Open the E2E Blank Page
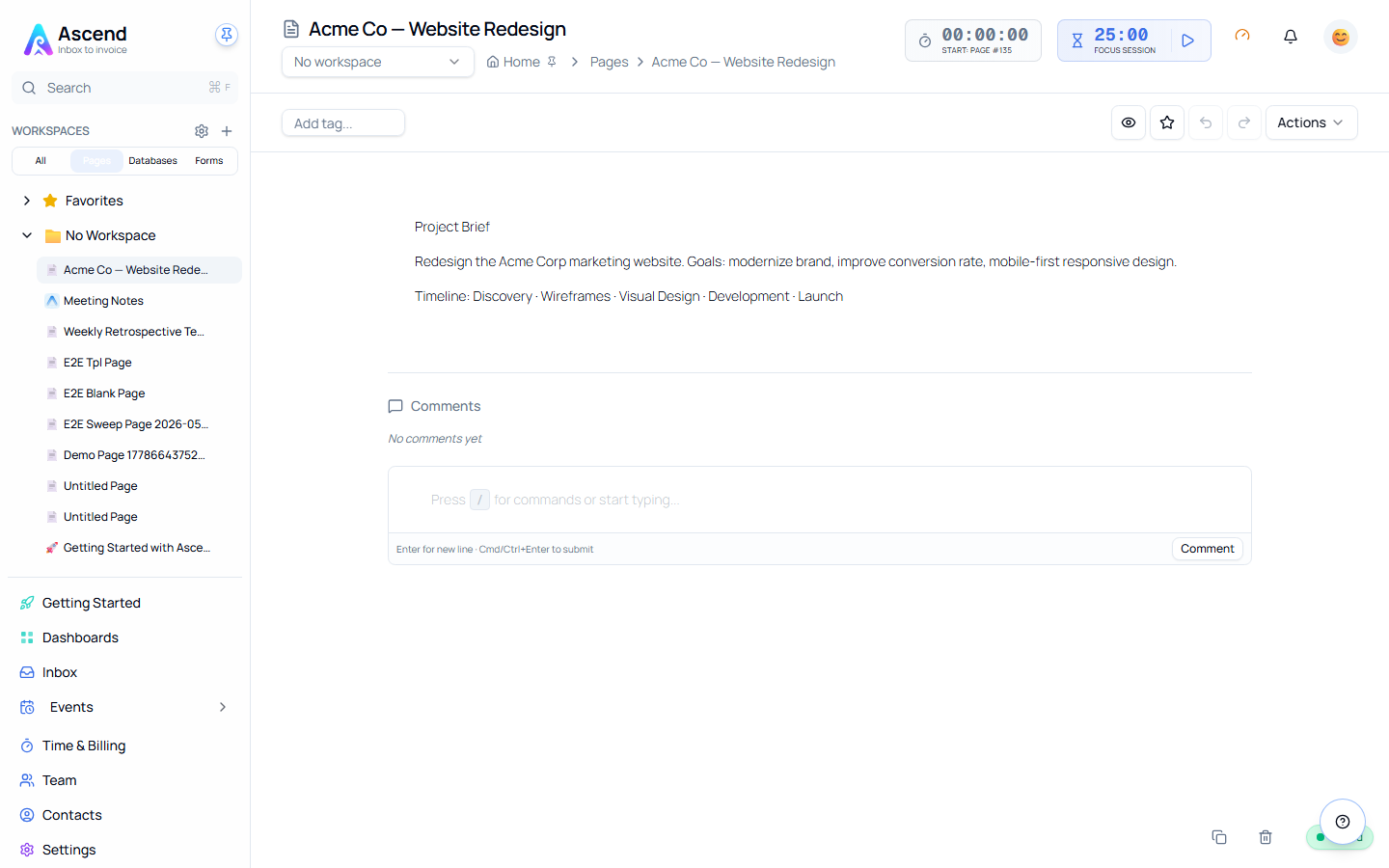Image resolution: width=1389 pixels, height=868 pixels. [139, 393]
